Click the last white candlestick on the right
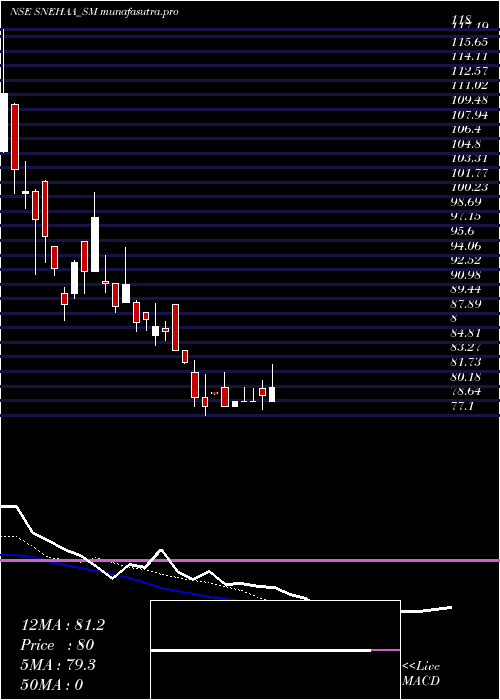Screen dimensions: 500x700 (271, 394)
